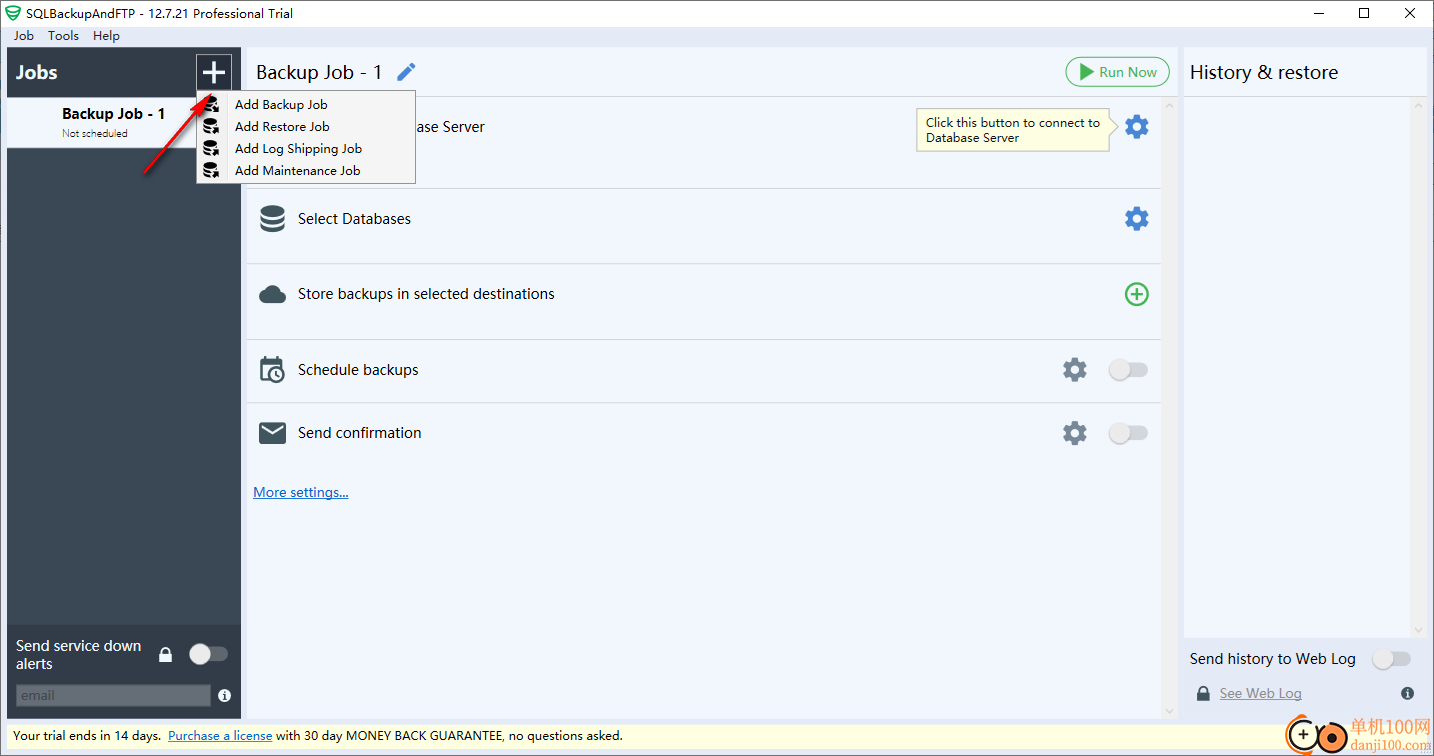Image resolution: width=1434 pixels, height=756 pixels.
Task: Choose Add Backup Job from the menu
Action: pyautogui.click(x=306, y=104)
